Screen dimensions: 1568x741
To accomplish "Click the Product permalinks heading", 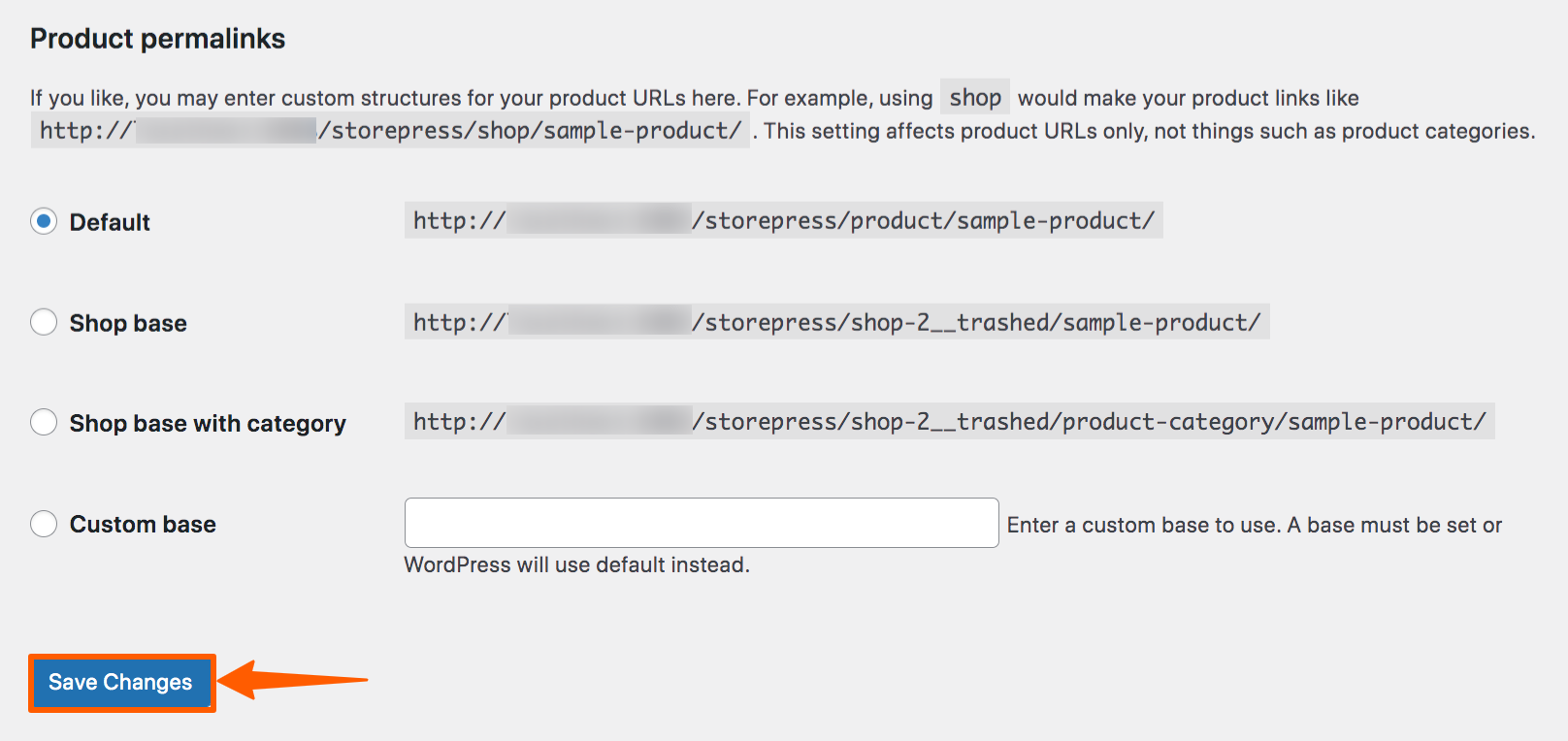I will pos(158,39).
